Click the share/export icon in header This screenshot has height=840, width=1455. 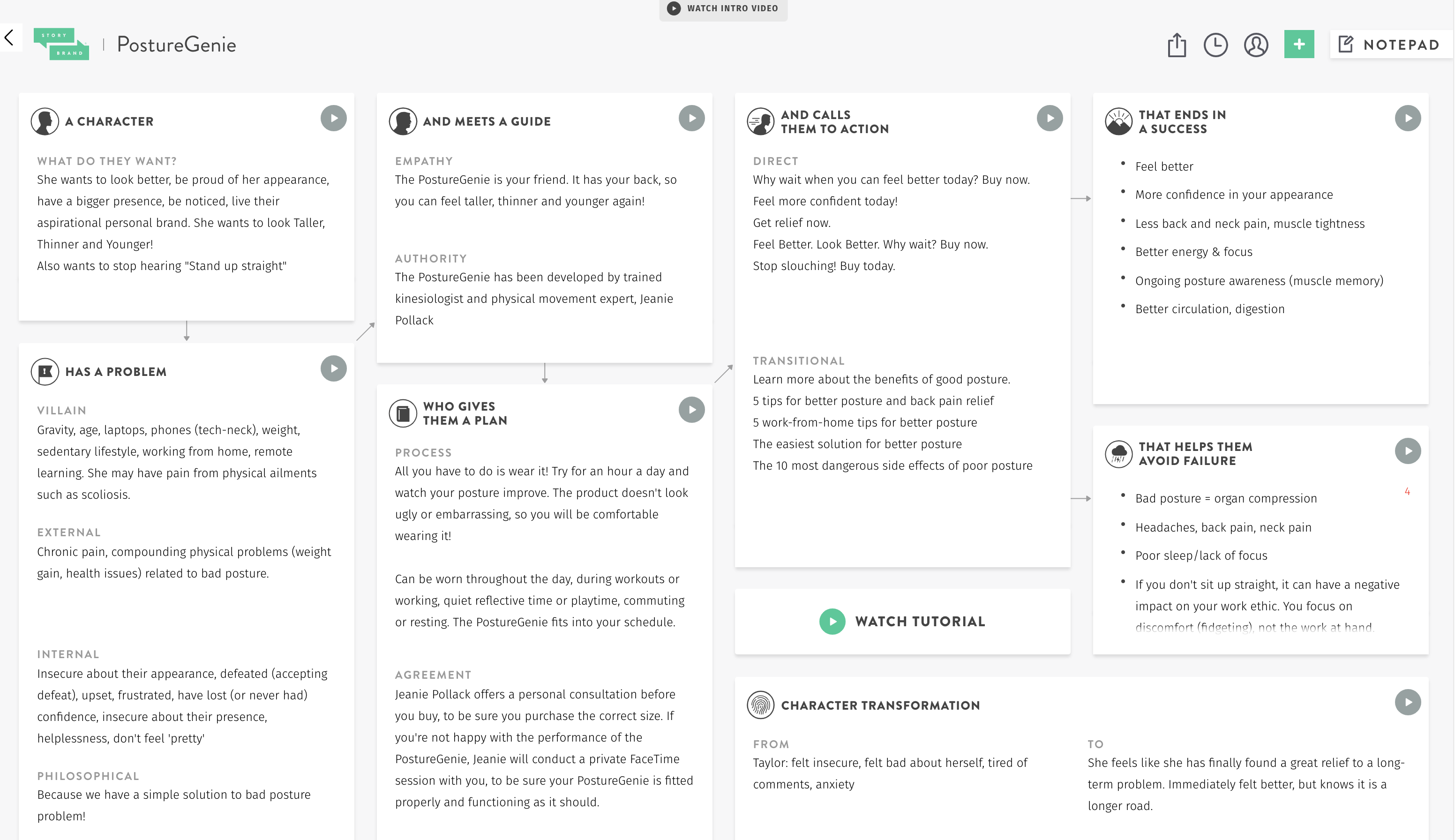pos(1177,45)
